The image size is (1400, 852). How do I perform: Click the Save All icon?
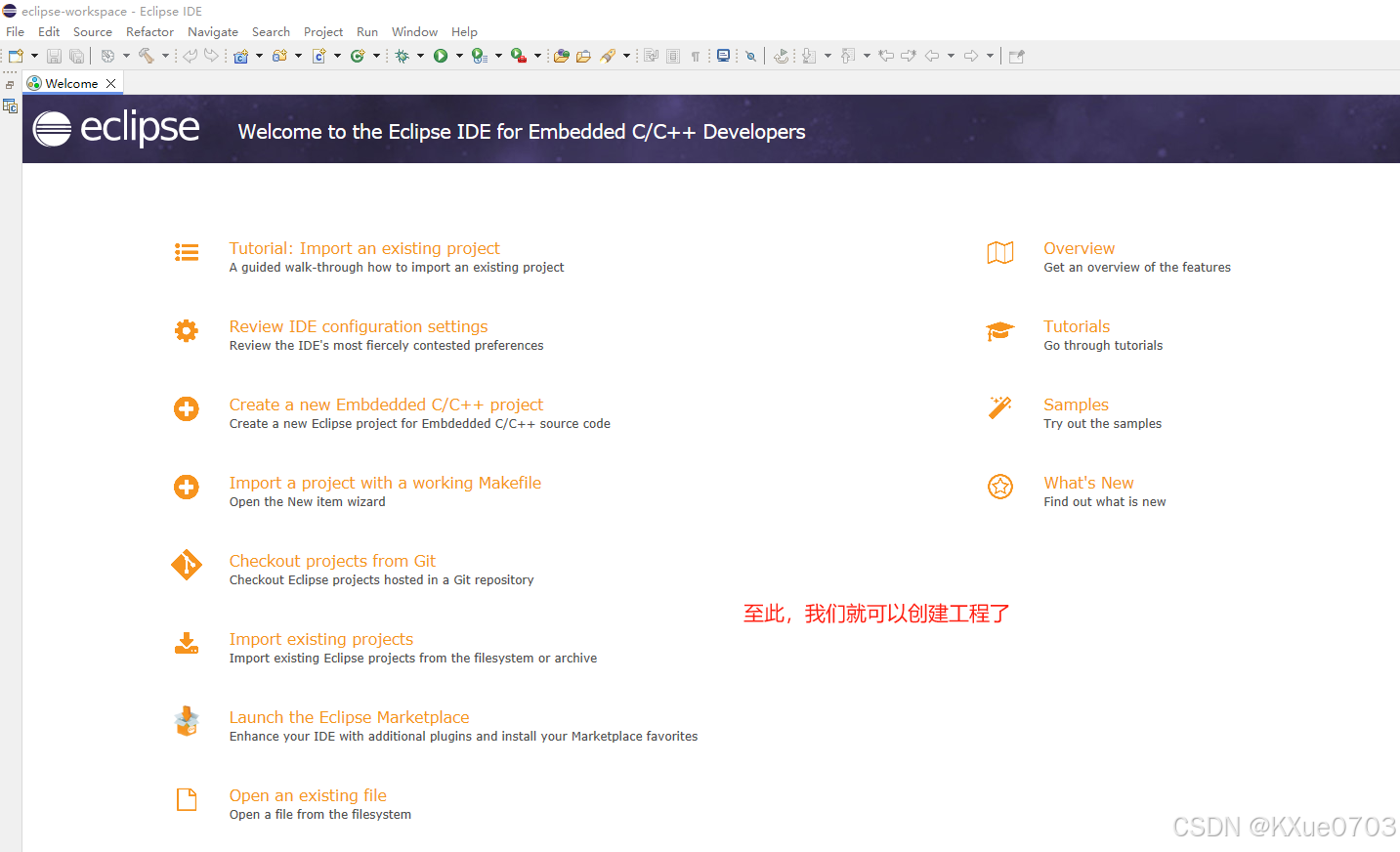coord(76,57)
